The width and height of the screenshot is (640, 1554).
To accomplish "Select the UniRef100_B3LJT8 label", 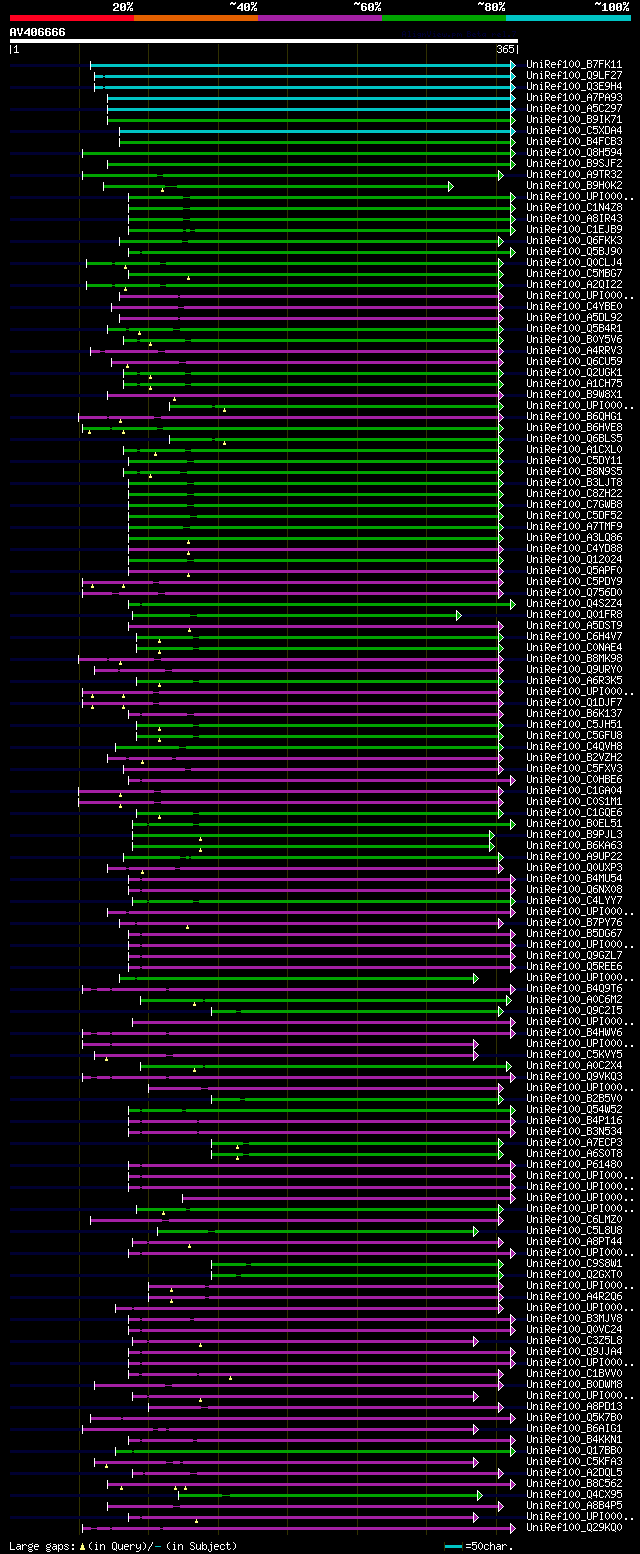I will [574, 482].
